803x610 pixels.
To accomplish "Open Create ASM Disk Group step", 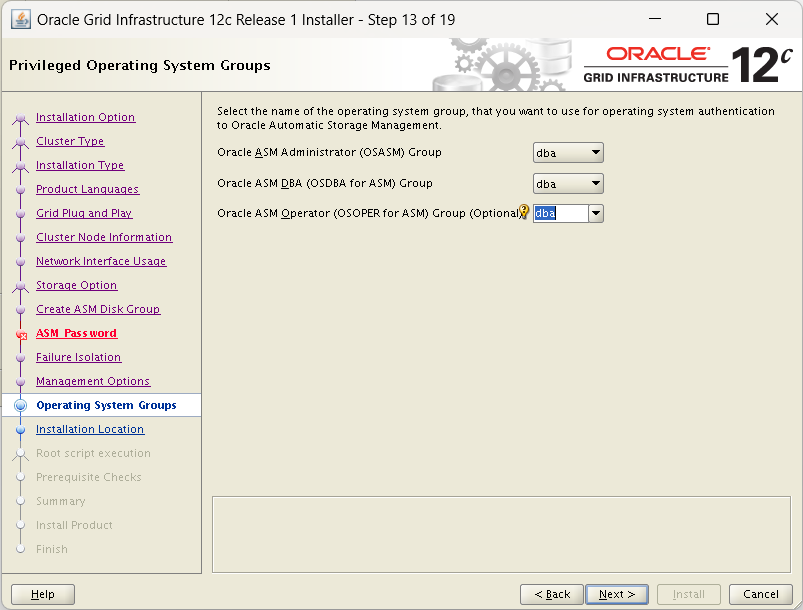I will (x=98, y=309).
